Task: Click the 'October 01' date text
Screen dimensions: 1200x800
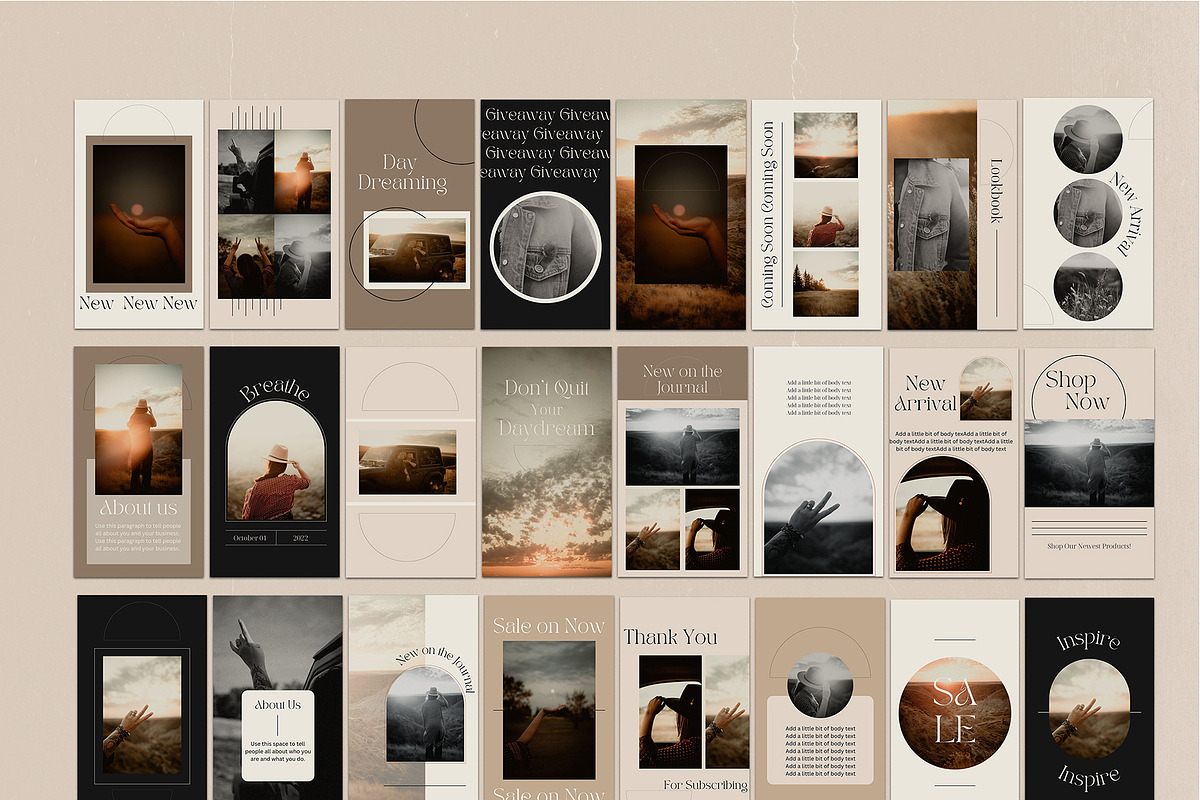Action: click(x=250, y=538)
